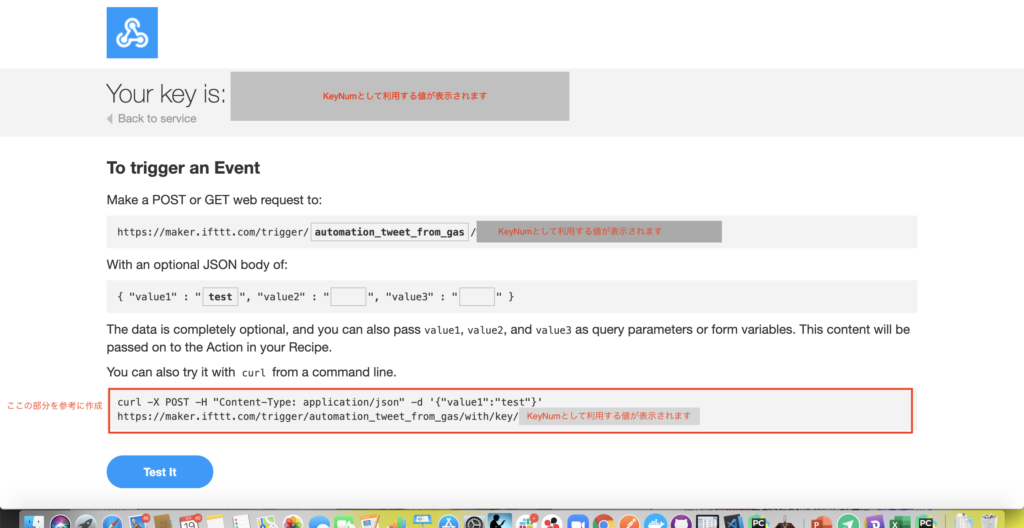1024x528 pixels.
Task: Open Slack from the Dock
Action: (526, 521)
